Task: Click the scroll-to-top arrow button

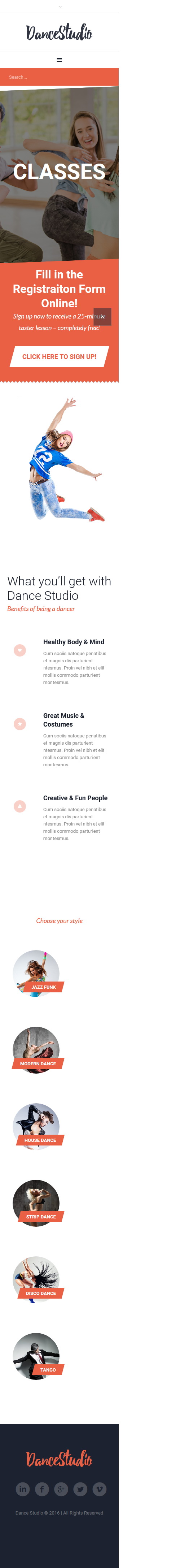Action: [x=102, y=316]
